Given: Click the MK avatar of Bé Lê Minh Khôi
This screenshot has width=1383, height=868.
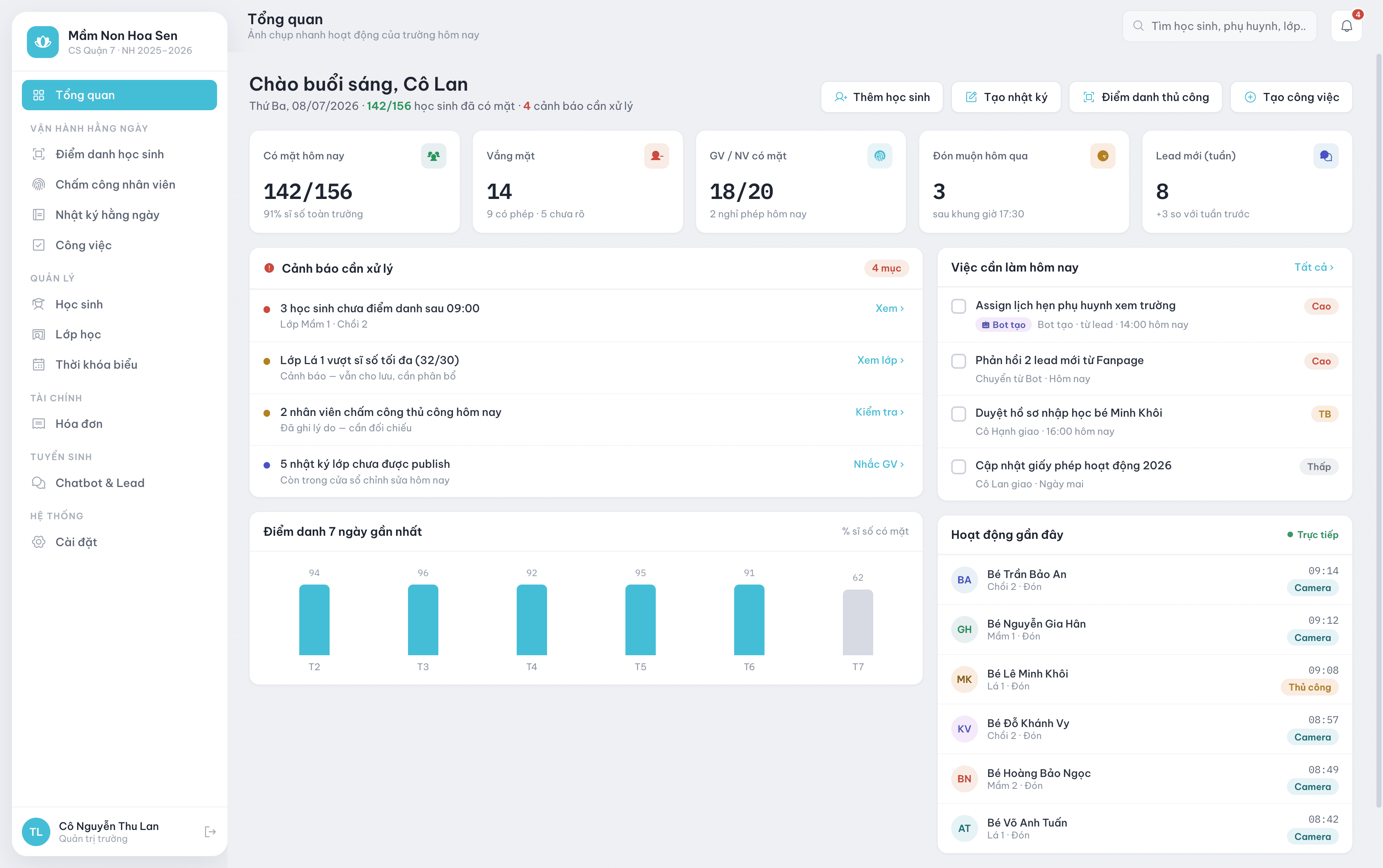Looking at the screenshot, I should coord(965,679).
